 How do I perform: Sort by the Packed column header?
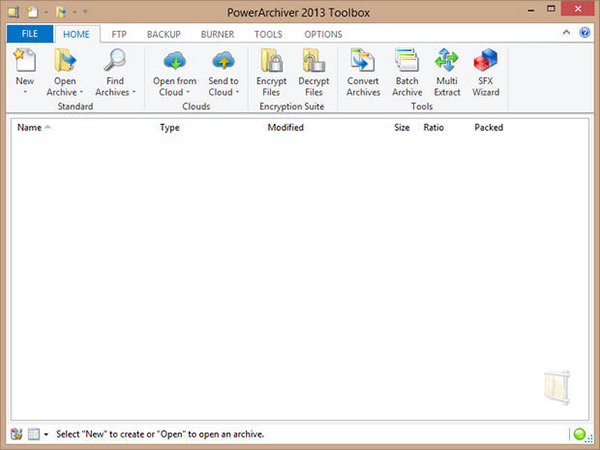489,127
